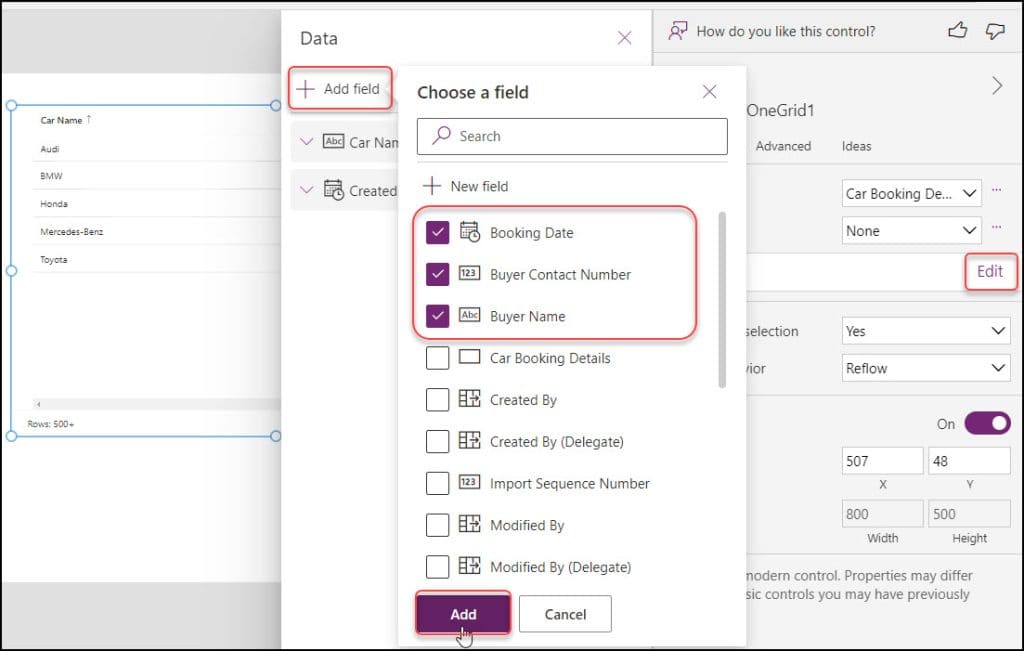Click the feedback person icon
Viewport: 1024px width, 651px height.
pos(678,31)
